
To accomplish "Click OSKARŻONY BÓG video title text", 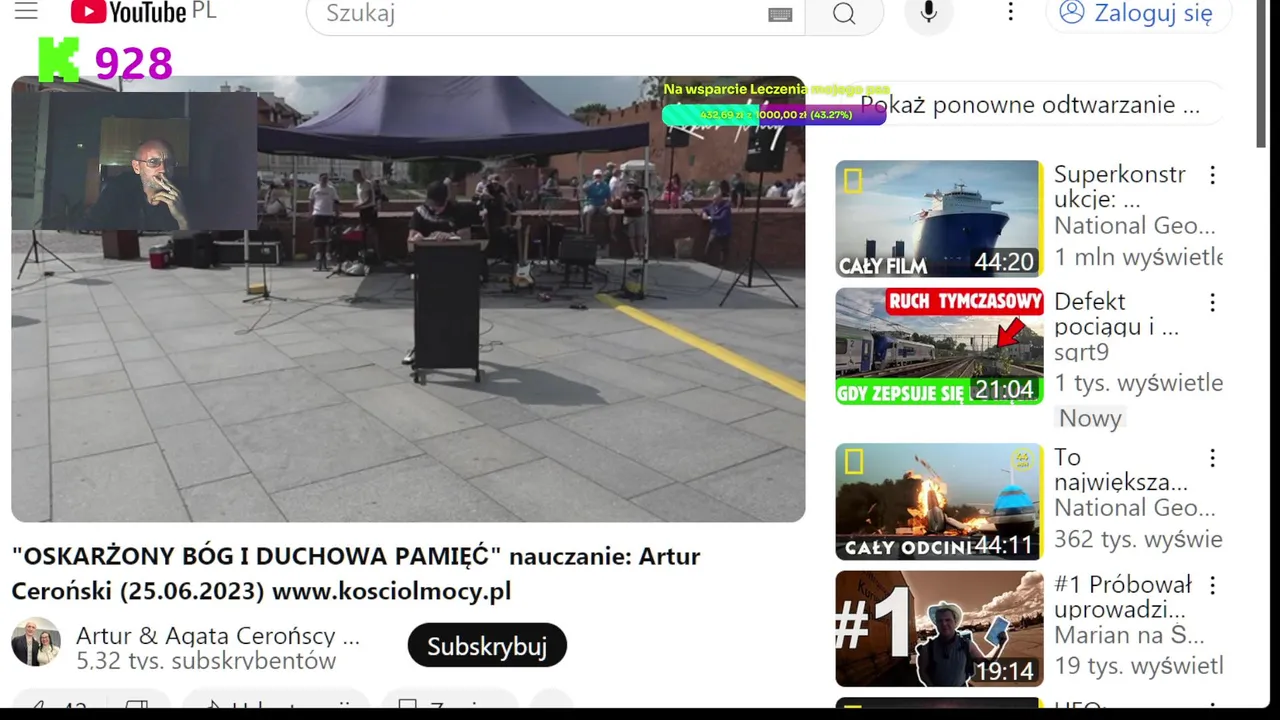I will click(x=356, y=573).
